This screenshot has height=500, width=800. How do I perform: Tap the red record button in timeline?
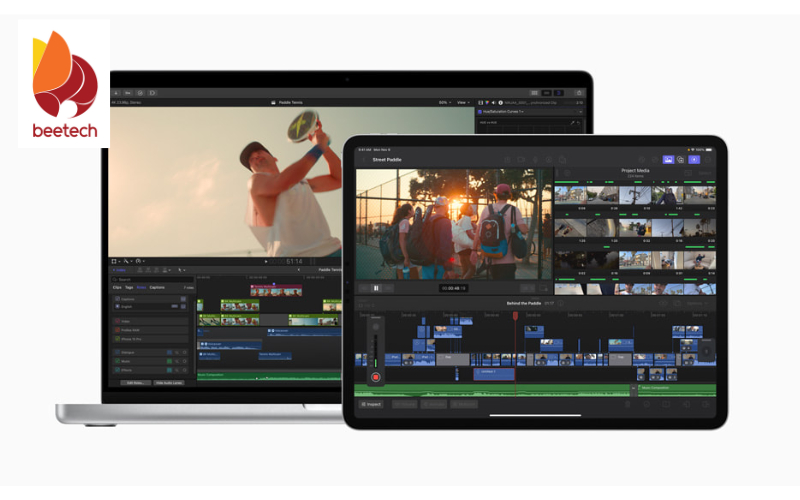pyautogui.click(x=376, y=377)
